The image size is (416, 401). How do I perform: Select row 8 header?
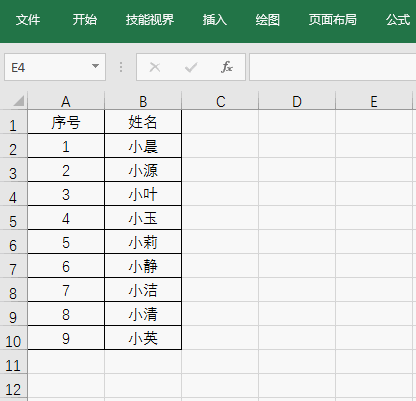point(13,290)
